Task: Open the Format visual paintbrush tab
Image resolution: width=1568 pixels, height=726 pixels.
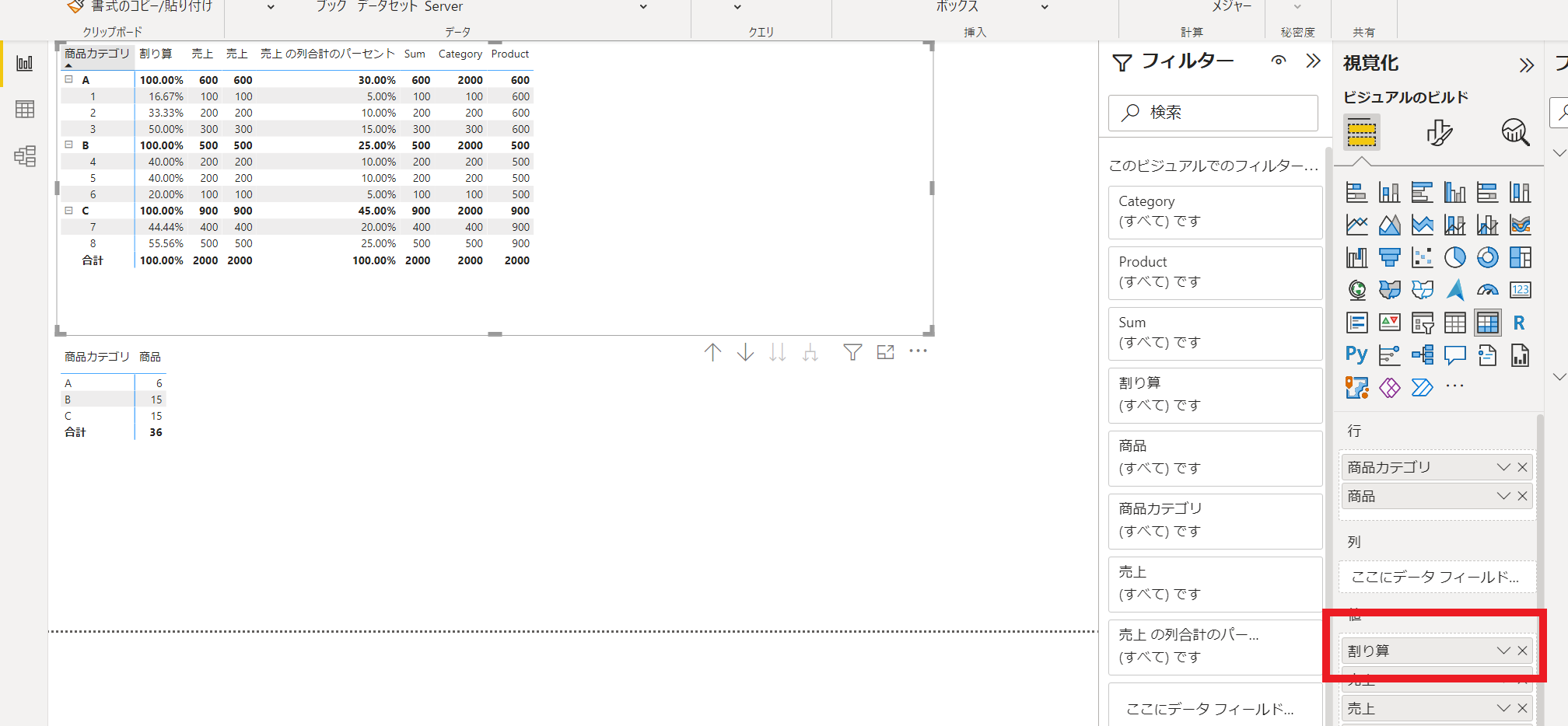Action: (1439, 132)
